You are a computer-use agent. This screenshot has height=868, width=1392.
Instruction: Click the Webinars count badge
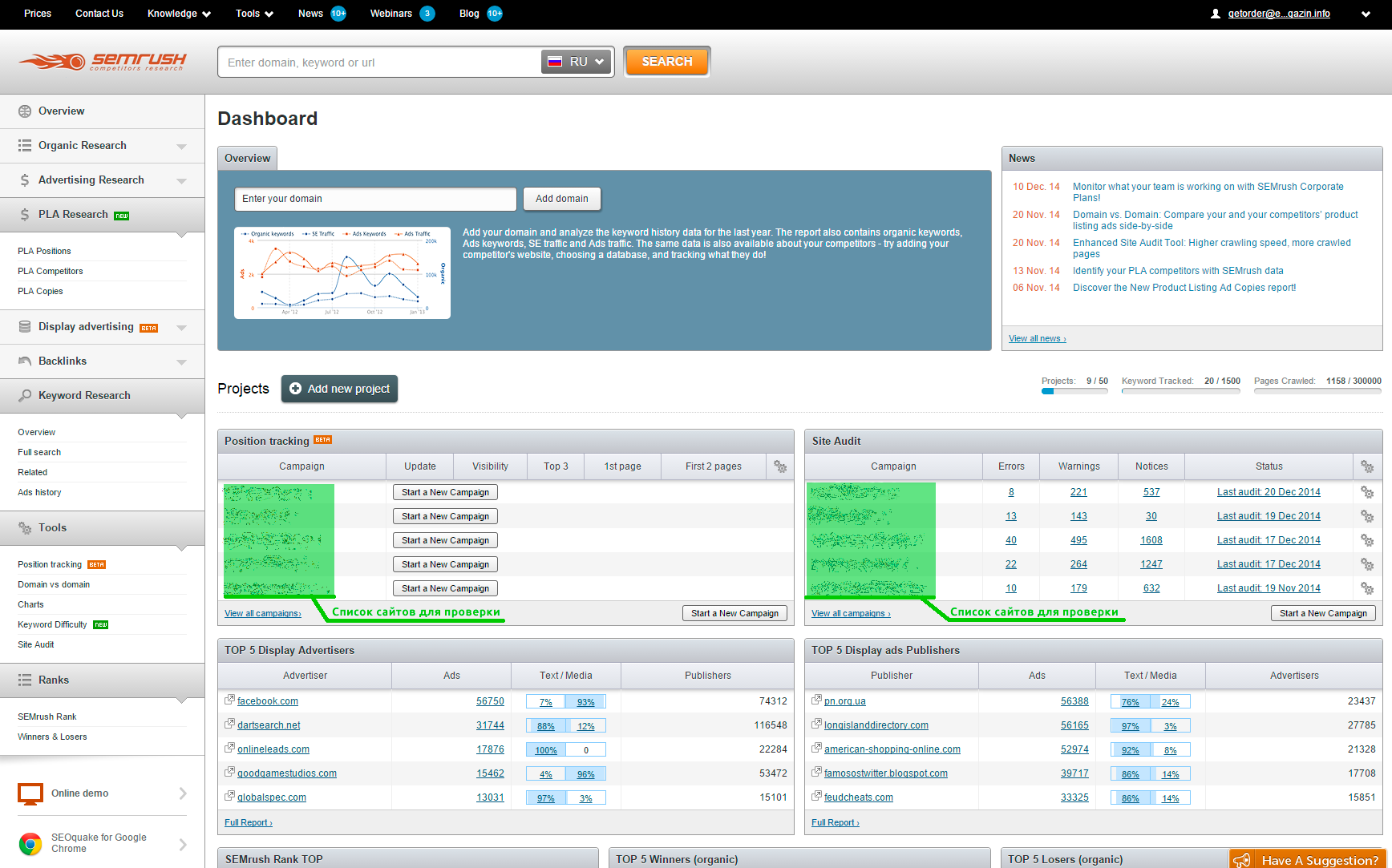(x=427, y=14)
